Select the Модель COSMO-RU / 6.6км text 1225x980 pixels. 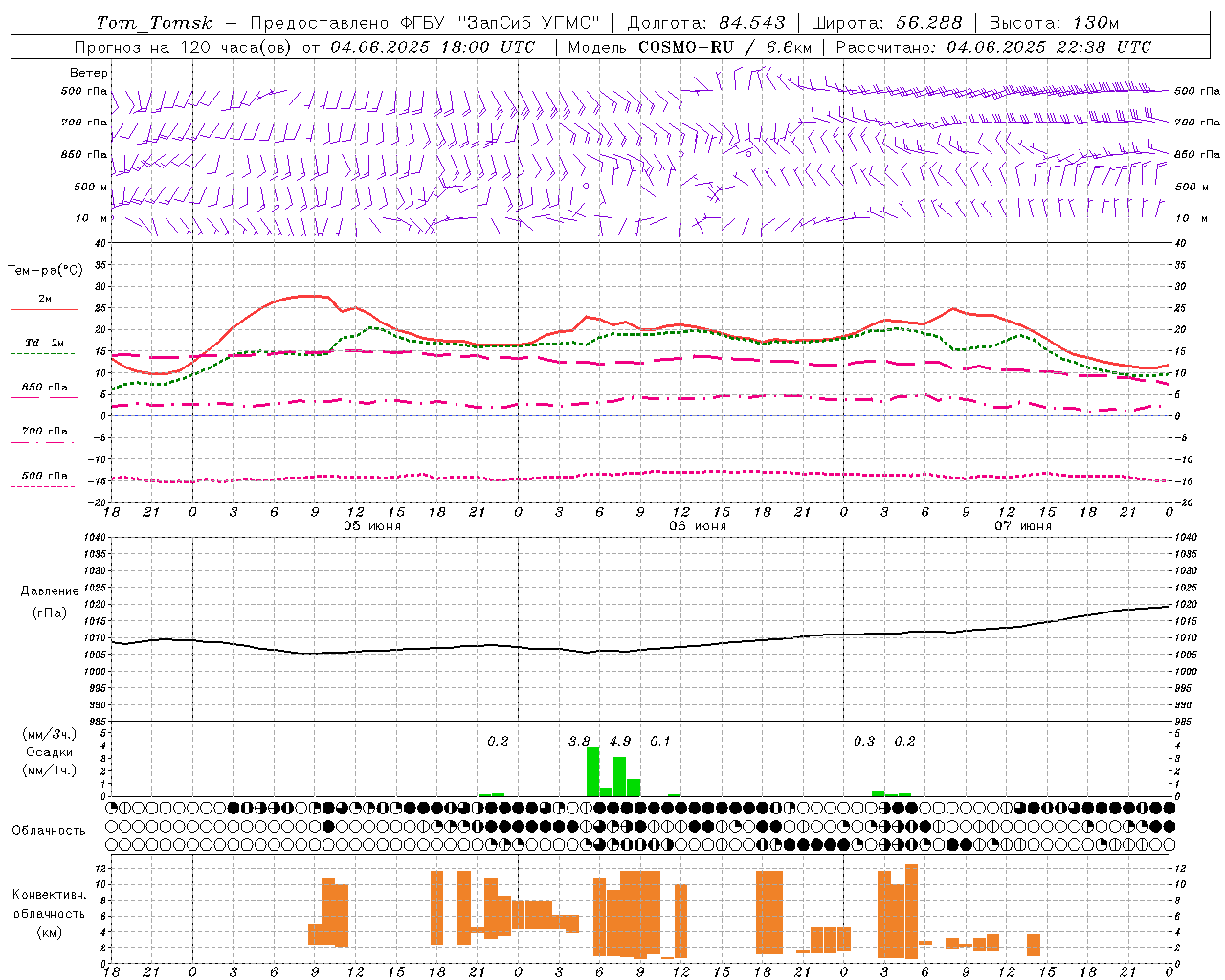(690, 47)
